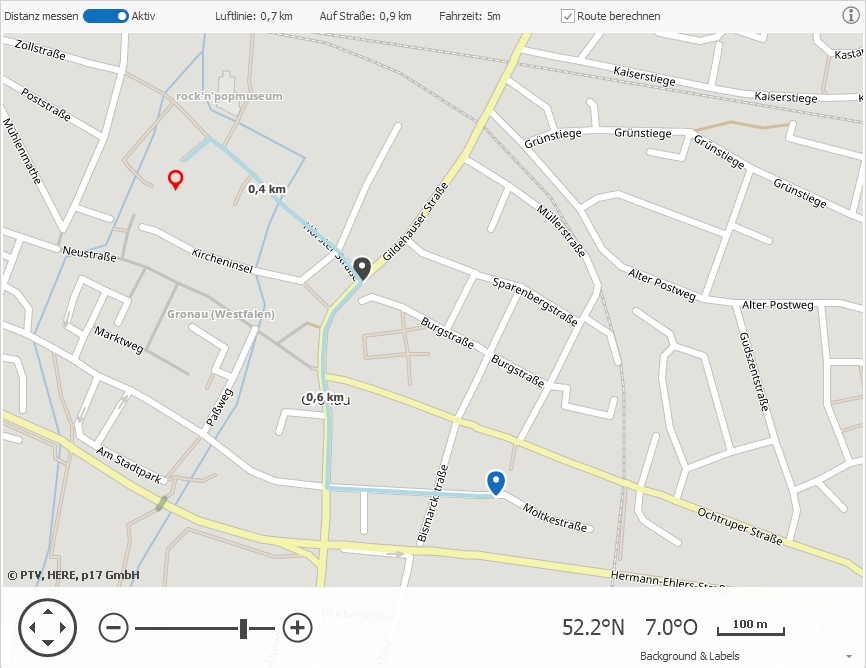Click the zoom out minus button

(x=114, y=628)
